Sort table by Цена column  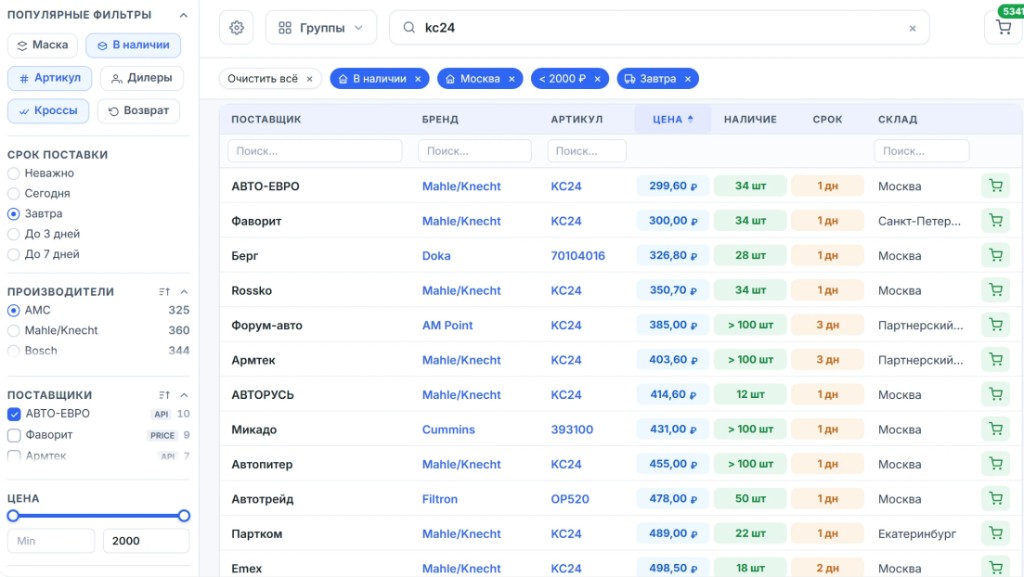[673, 119]
